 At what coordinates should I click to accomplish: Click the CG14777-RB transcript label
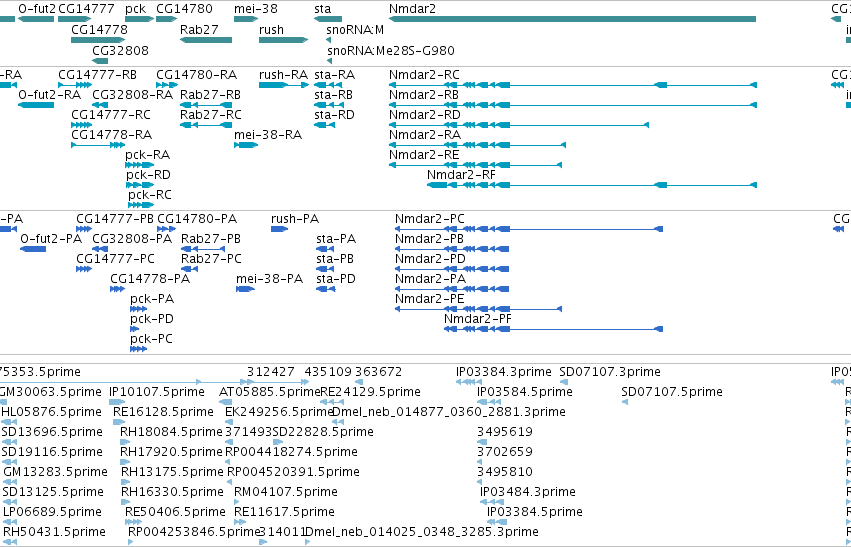(97, 74)
